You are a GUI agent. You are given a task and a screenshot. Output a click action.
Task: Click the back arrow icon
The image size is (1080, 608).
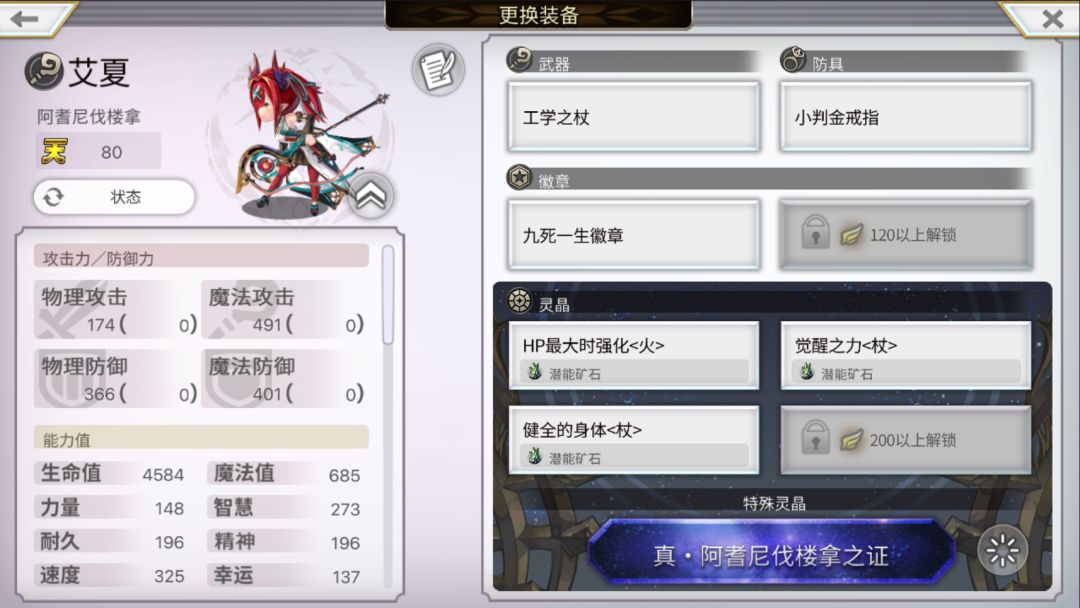(25, 19)
